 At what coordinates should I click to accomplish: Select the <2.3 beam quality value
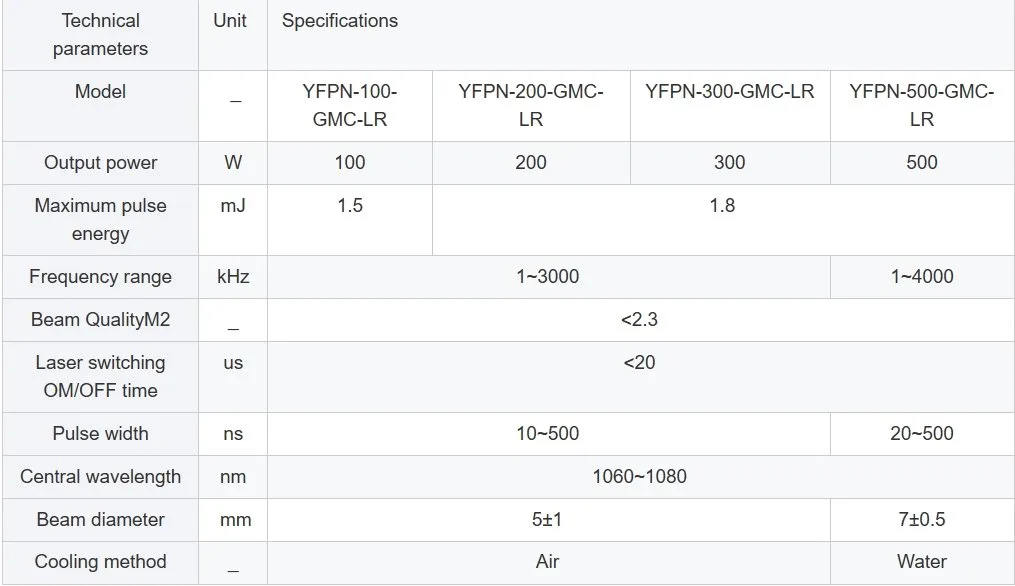(x=640, y=320)
